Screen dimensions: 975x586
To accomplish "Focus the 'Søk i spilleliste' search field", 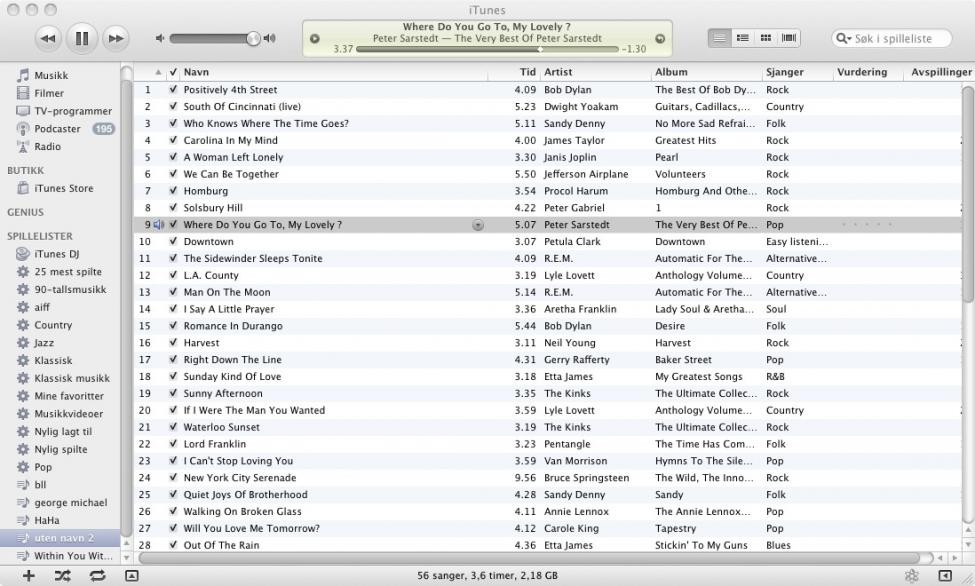I will point(892,39).
